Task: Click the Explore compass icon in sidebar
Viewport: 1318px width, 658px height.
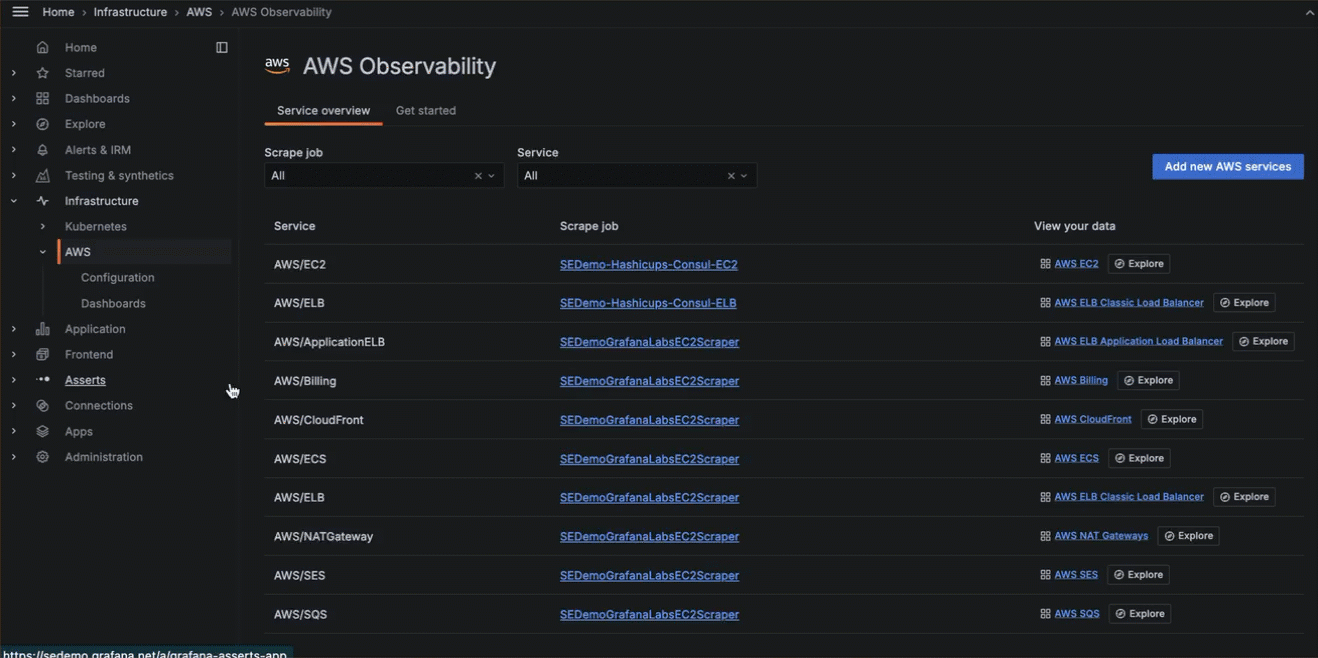Action: [42, 124]
